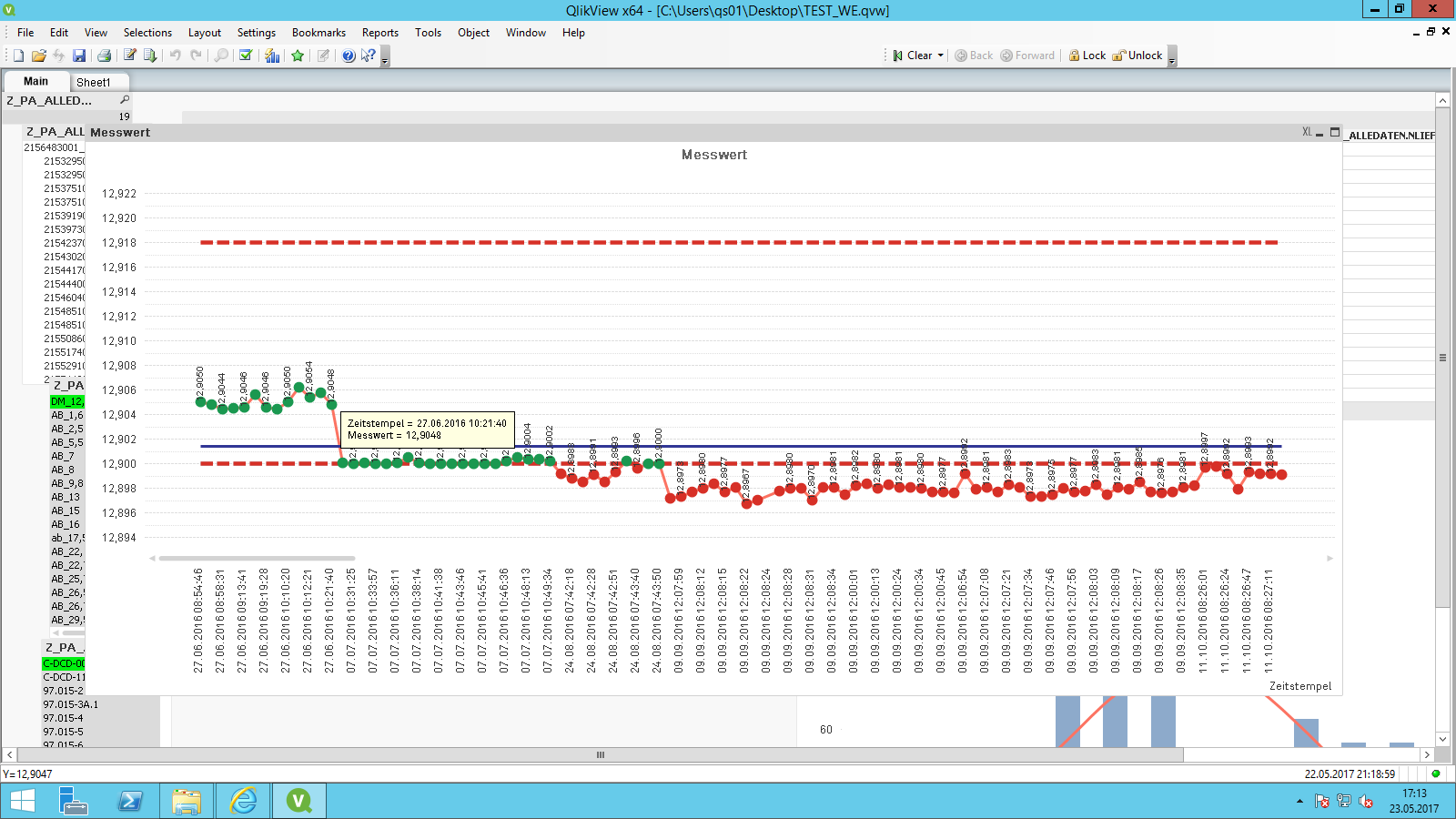Open the navigation toolbar options dropdown
This screenshot has width=1456, height=819.
1172,57
